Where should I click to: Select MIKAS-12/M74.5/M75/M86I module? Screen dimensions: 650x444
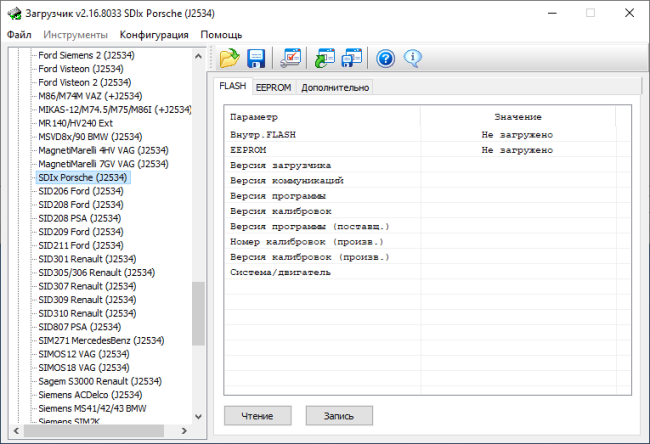coord(114,109)
